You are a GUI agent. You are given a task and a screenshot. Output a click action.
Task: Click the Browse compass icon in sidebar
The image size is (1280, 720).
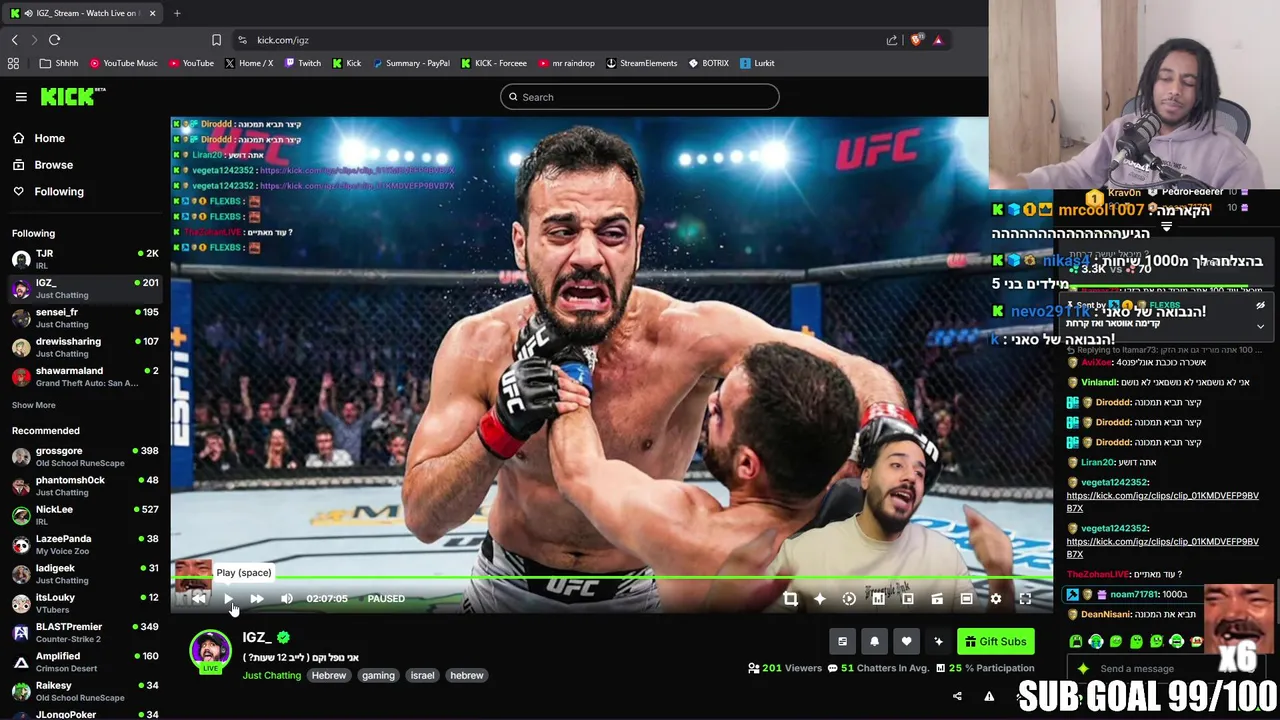click(18, 165)
